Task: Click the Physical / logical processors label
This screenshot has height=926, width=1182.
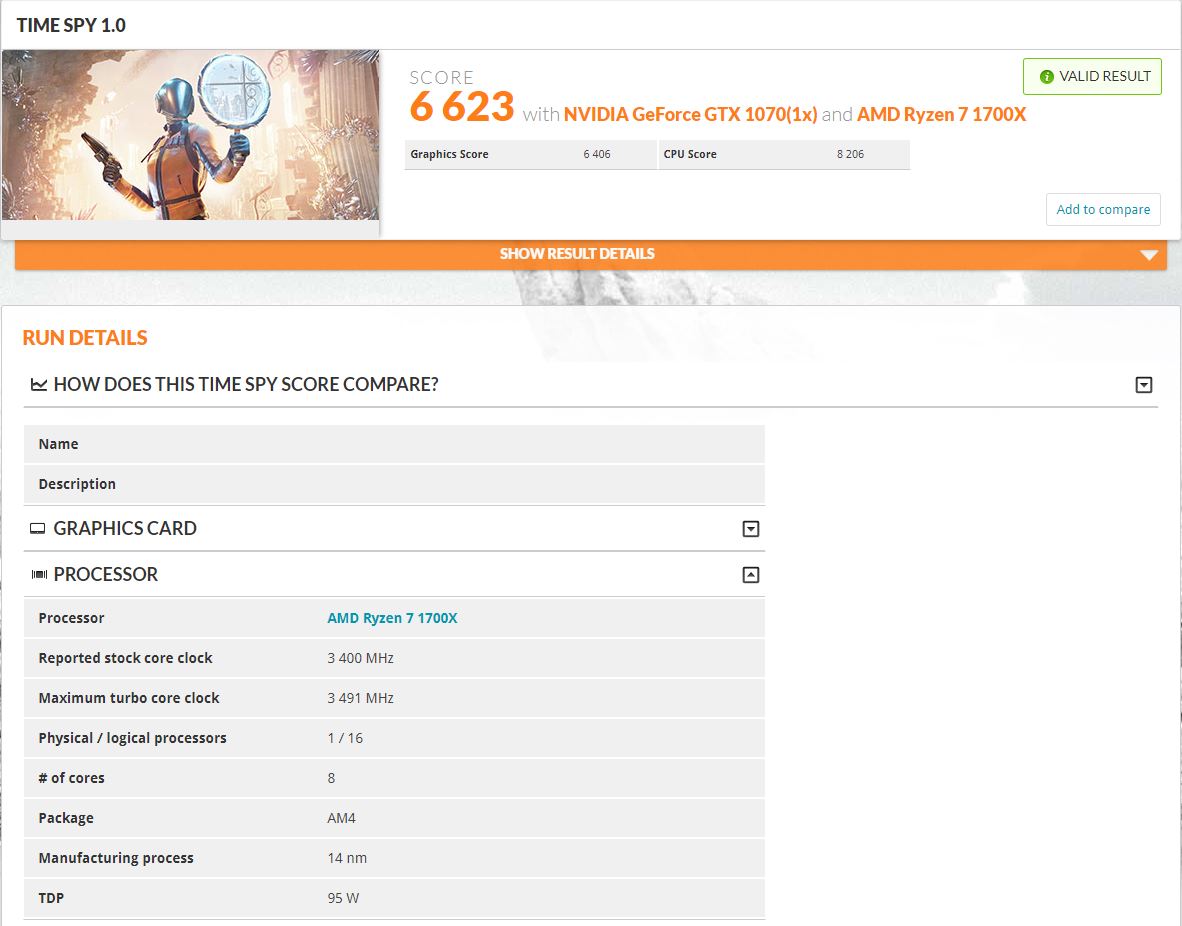Action: point(133,738)
